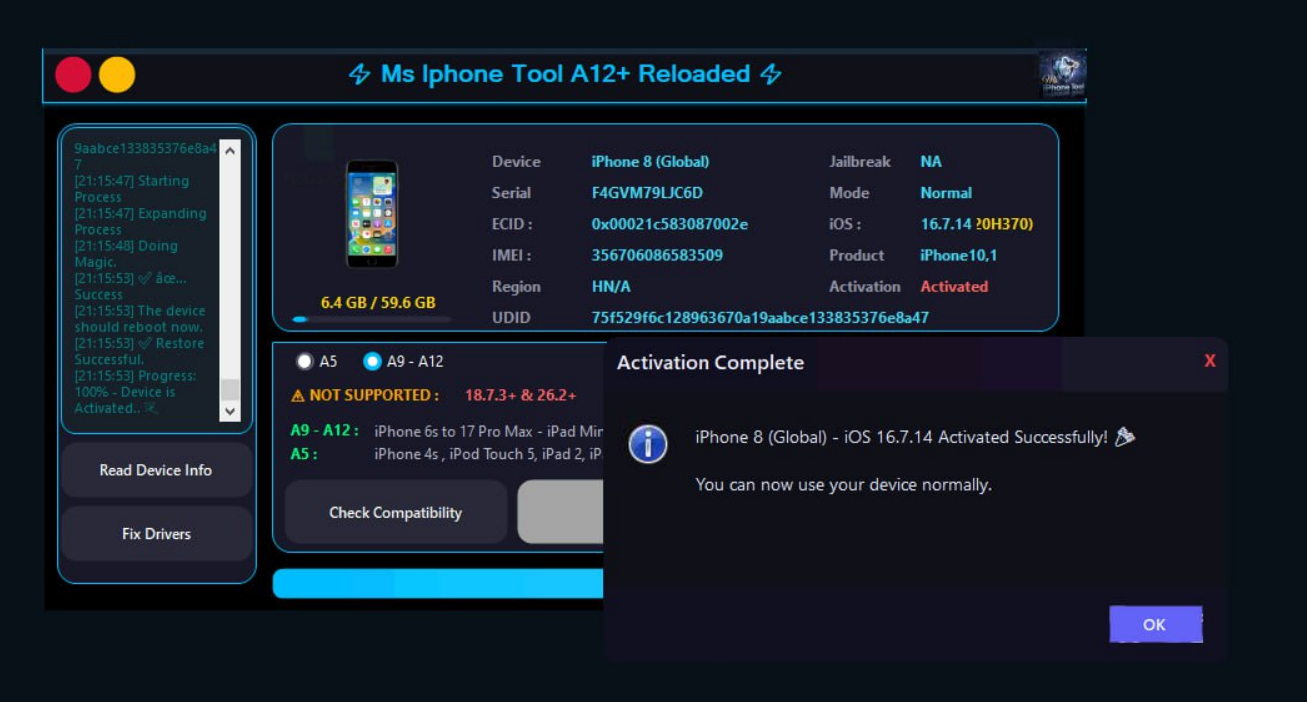This screenshot has height=702, width=1307.
Task: Click the serial value F4GVM79LJC6D
Action: pos(647,193)
